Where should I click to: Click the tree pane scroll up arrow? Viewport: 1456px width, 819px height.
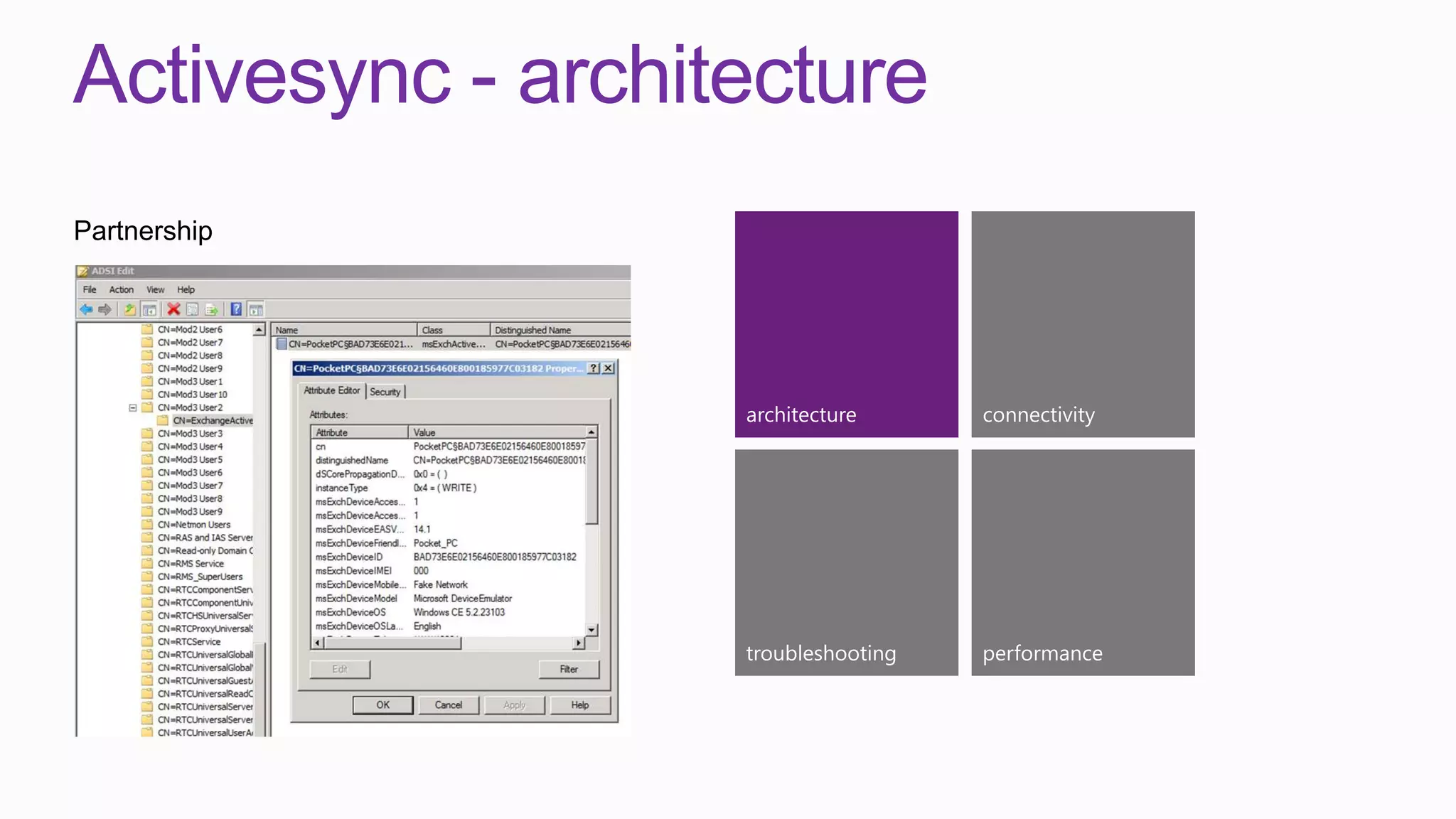coord(259,329)
